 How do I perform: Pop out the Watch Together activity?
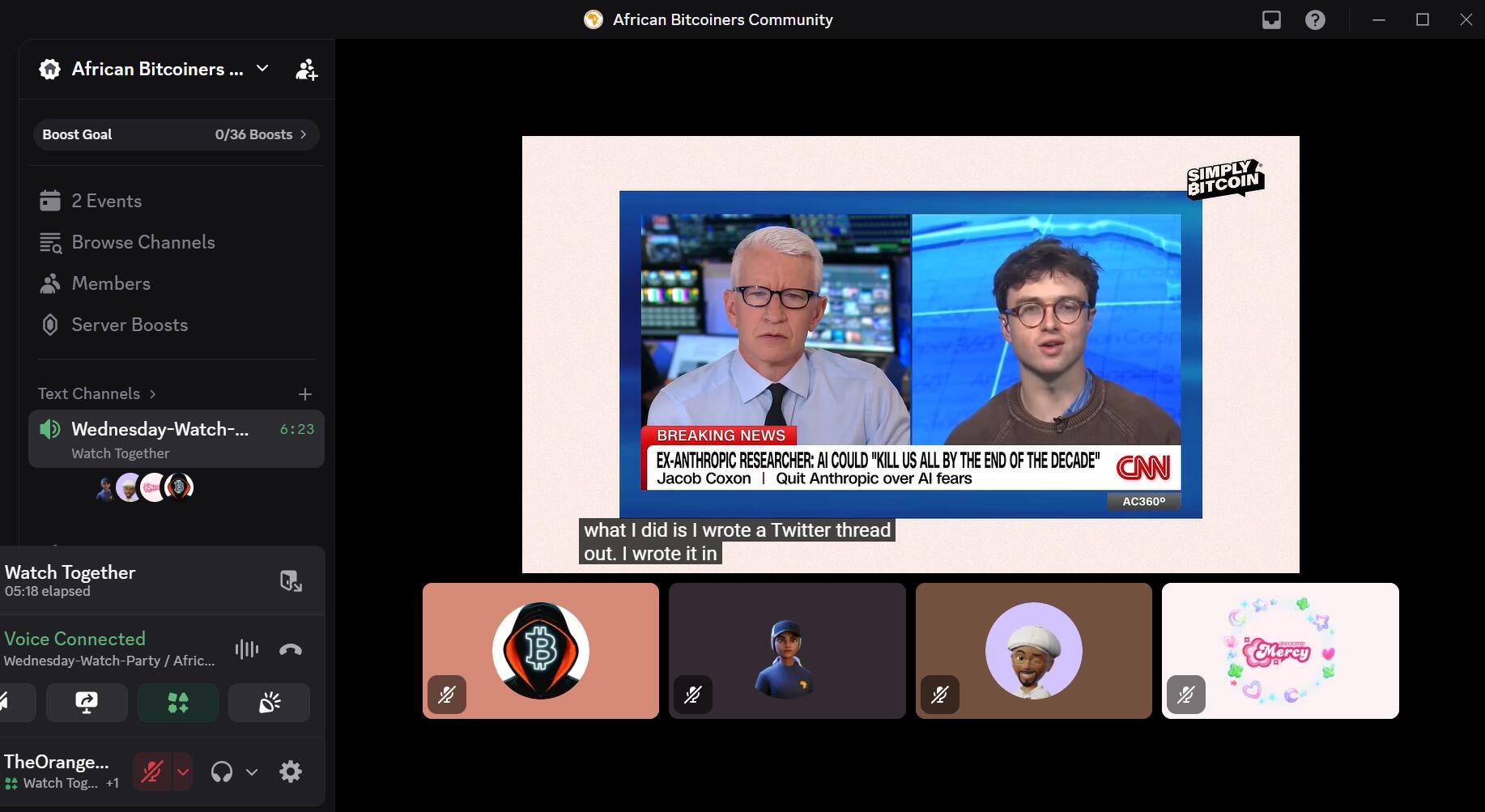tap(291, 580)
